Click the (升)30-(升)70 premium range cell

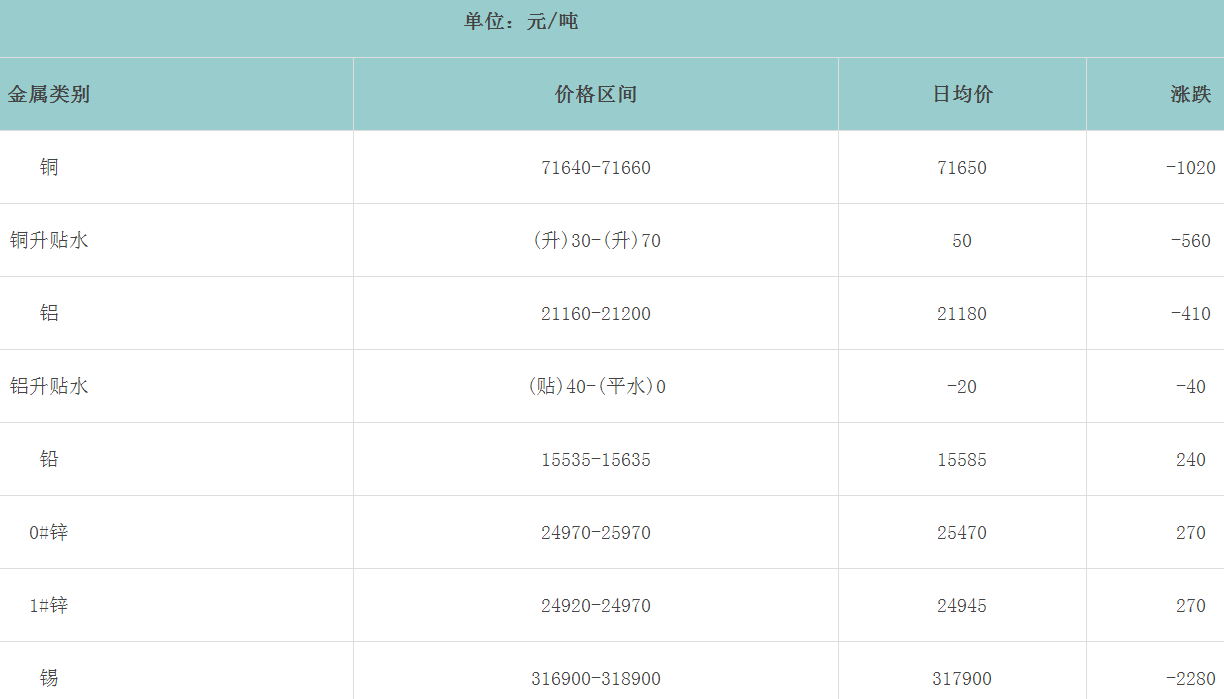[596, 241]
